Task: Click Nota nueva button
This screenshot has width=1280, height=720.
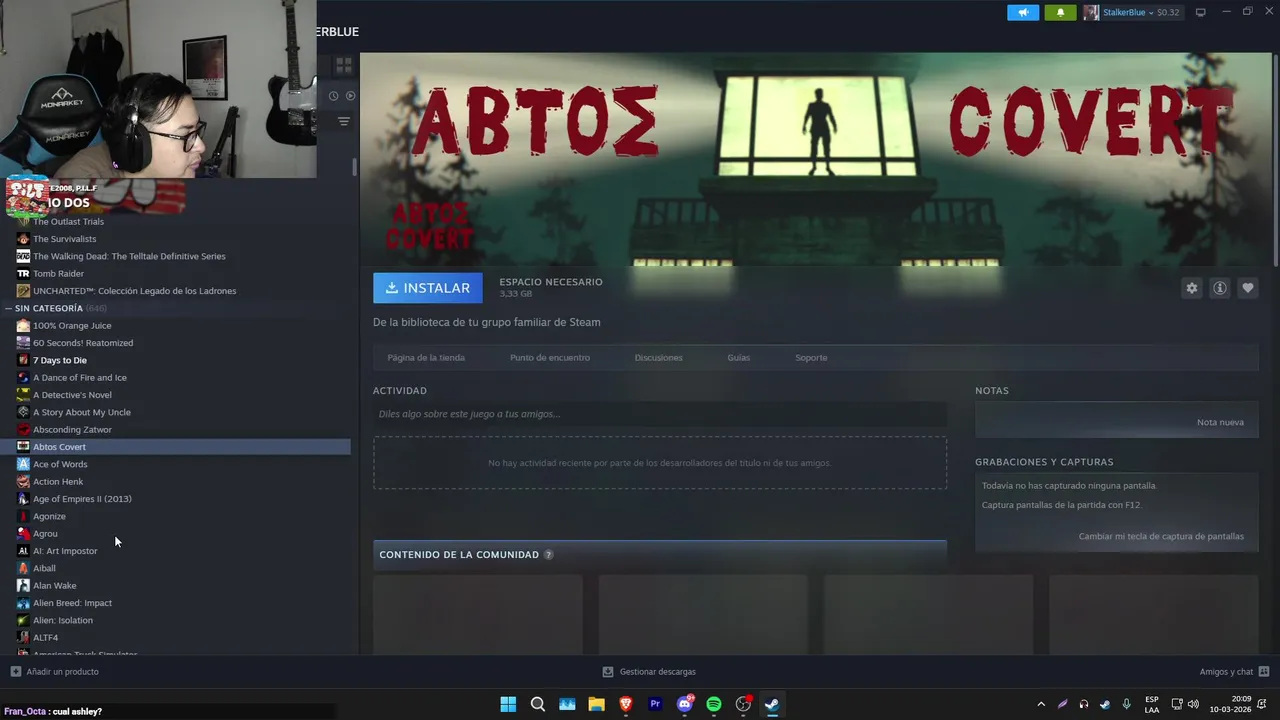Action: coord(1220,422)
